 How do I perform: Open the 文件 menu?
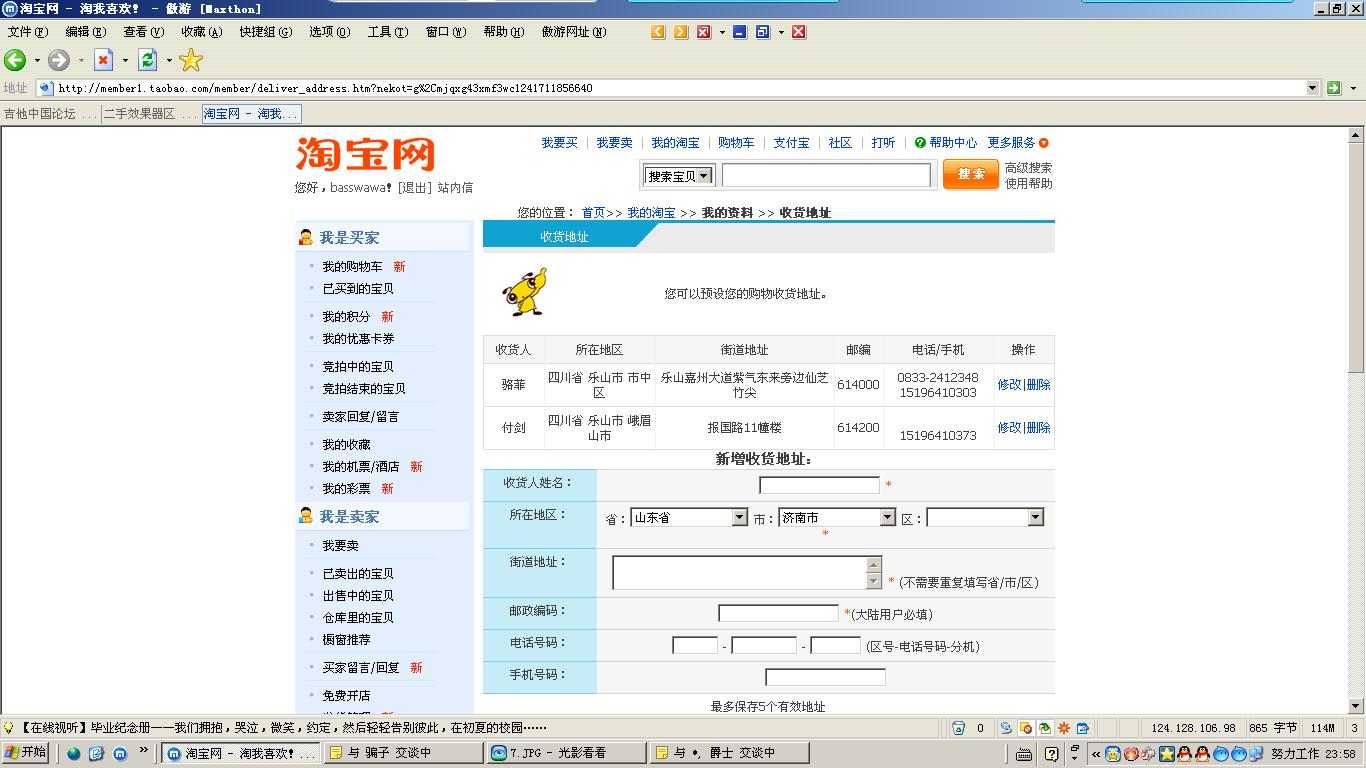coord(27,32)
